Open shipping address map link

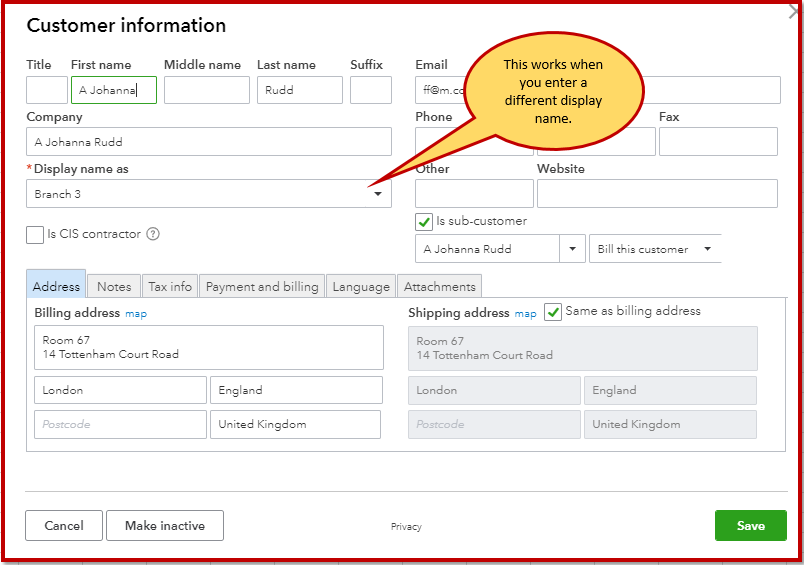pyautogui.click(x=526, y=314)
